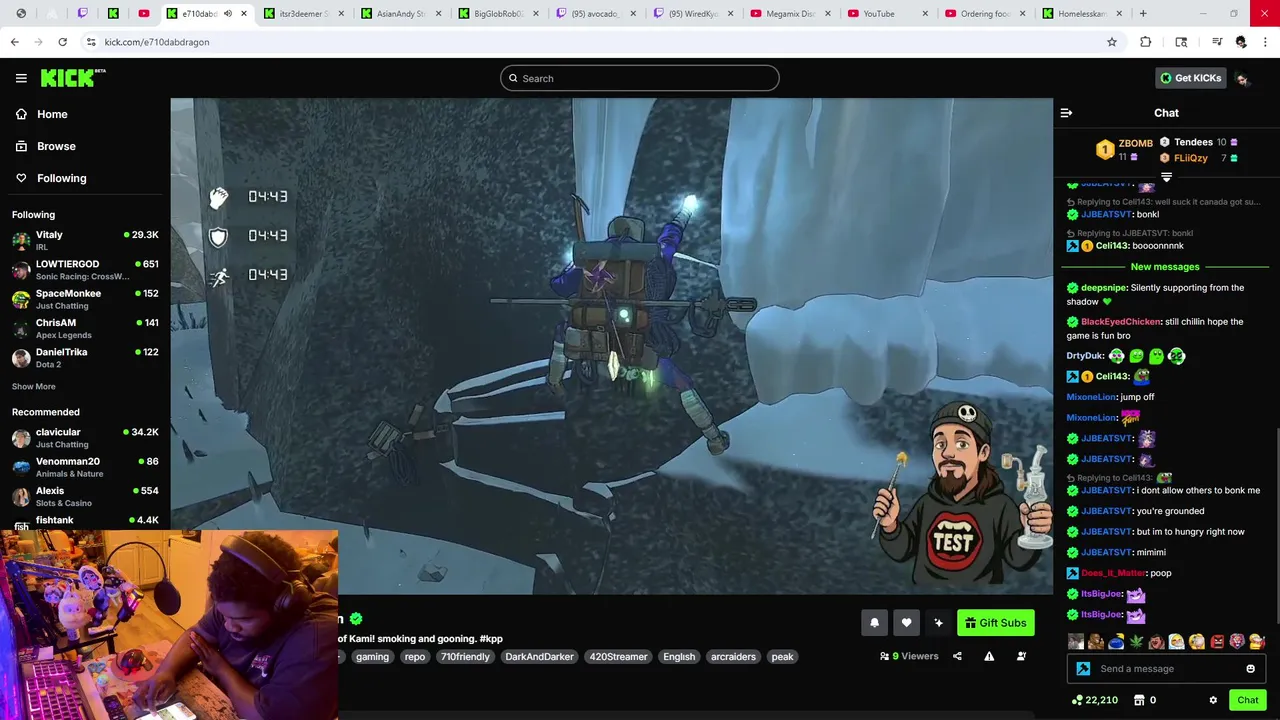The height and width of the screenshot is (720, 1280).
Task: Click the KICK logo
Action: 73,78
